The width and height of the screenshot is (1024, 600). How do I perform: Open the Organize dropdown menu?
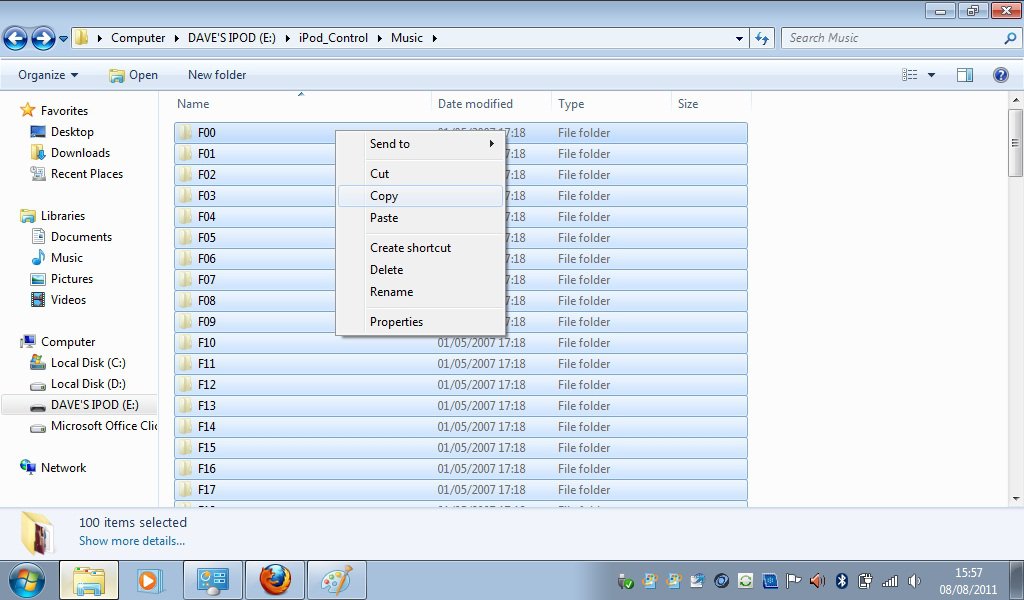click(48, 75)
